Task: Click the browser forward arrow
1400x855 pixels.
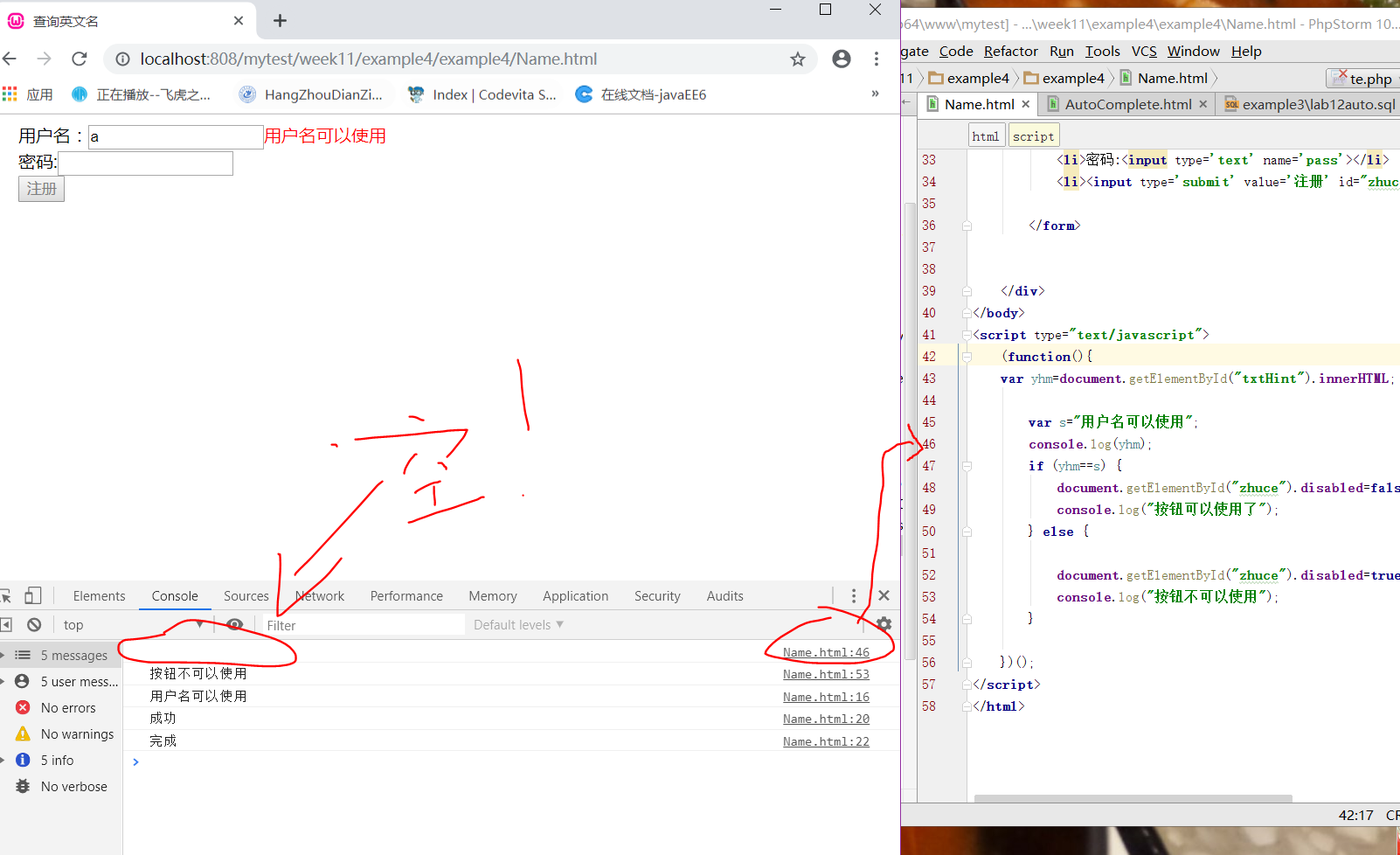Action: tap(44, 59)
